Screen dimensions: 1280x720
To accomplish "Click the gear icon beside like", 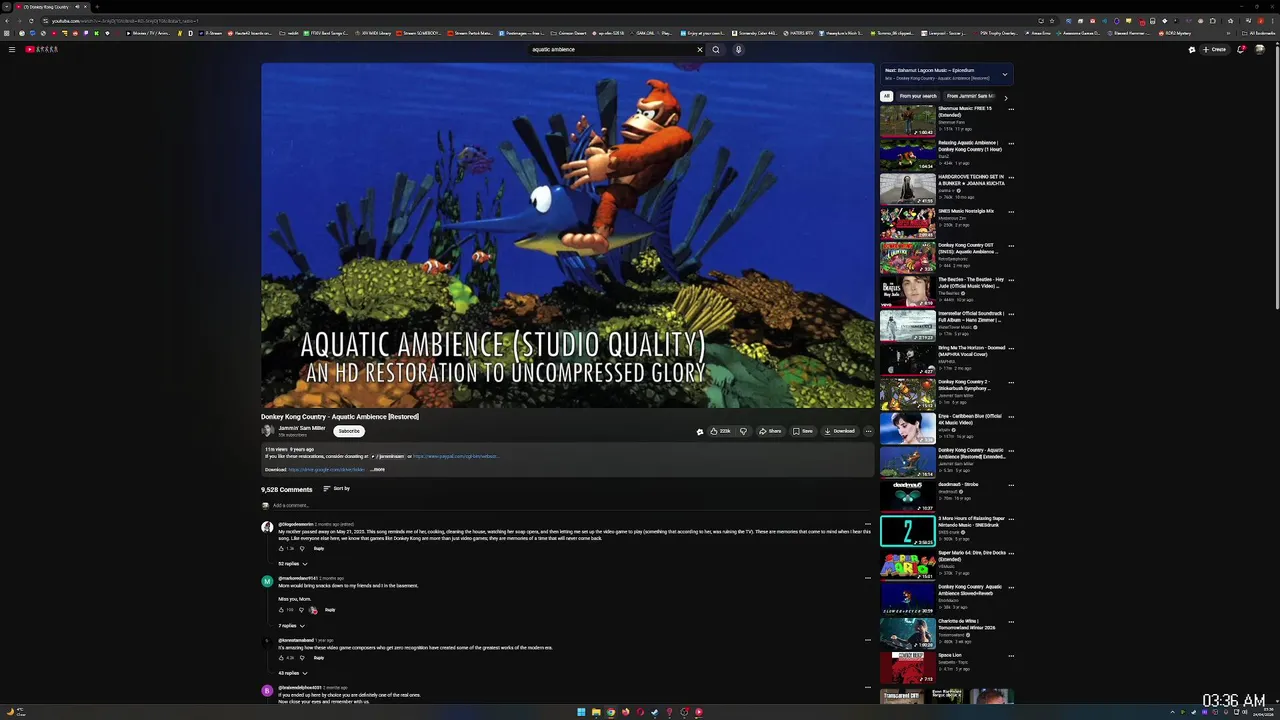I will pyautogui.click(x=700, y=431).
